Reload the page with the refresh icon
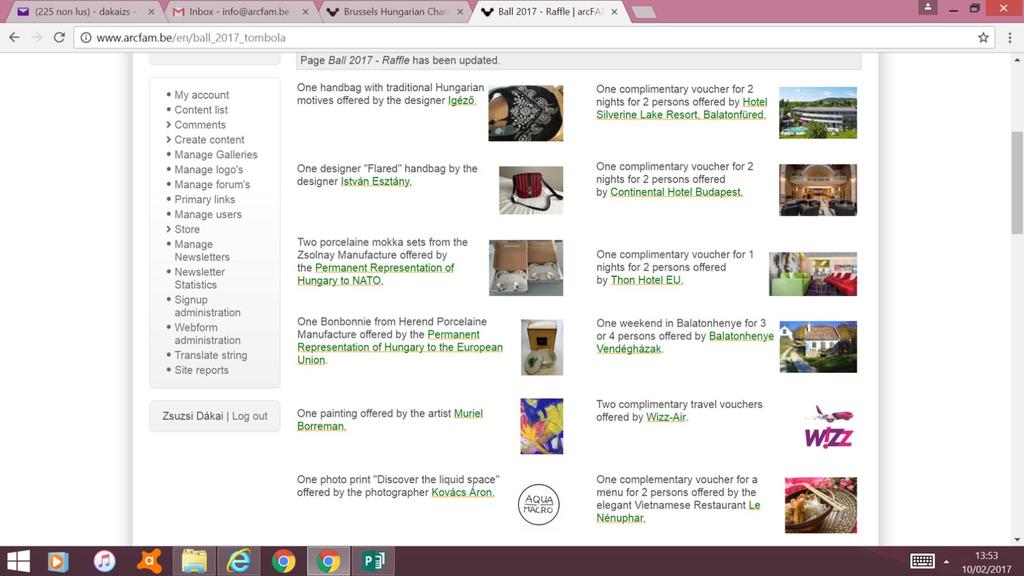The image size is (1024, 576). 59,38
